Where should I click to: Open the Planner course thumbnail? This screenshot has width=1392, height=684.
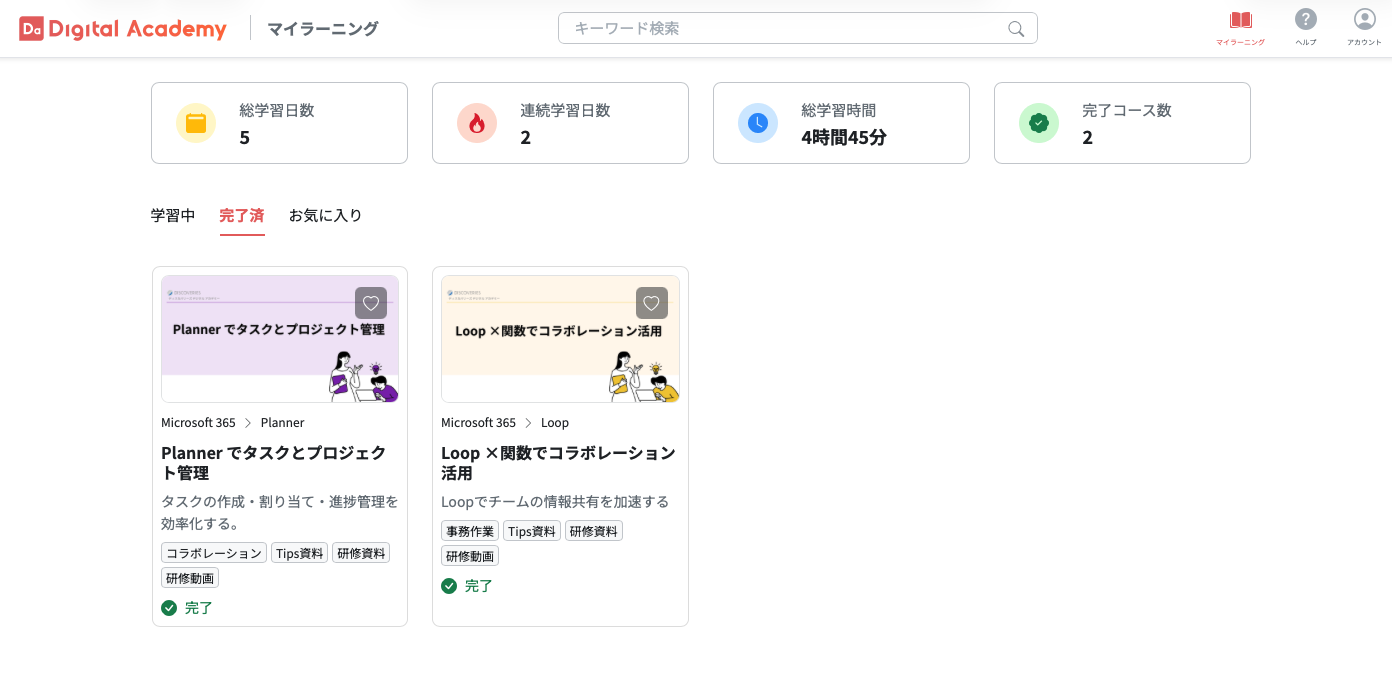click(280, 339)
